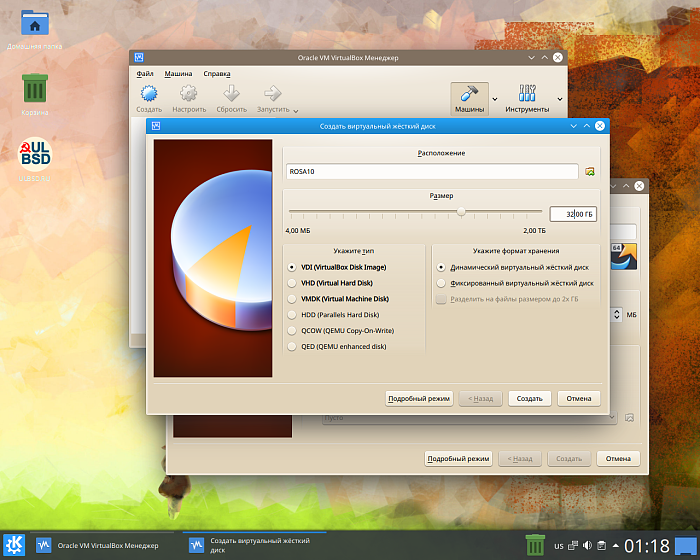Click the Назад button in the disk dialog

[x=480, y=398]
